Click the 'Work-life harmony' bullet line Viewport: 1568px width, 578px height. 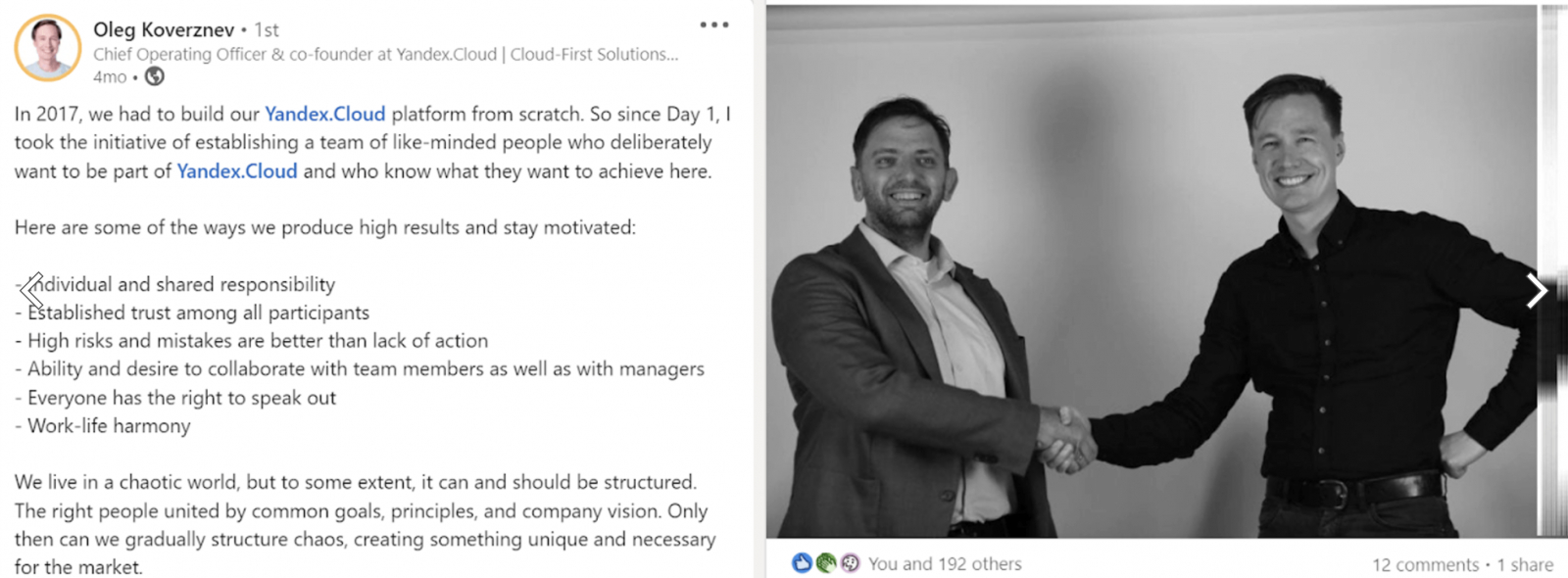(x=109, y=426)
